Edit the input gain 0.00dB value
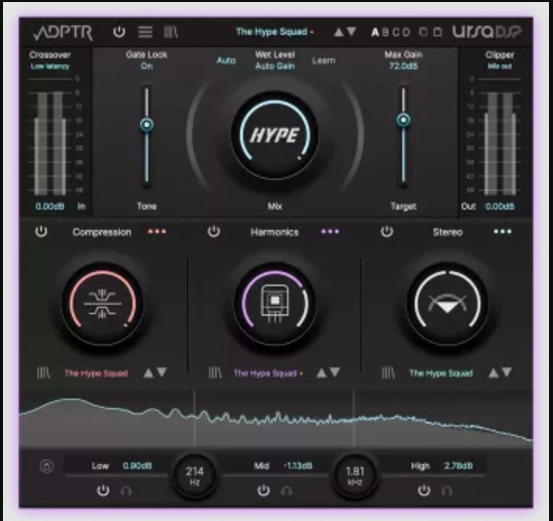Image resolution: width=553 pixels, height=521 pixels. [50, 206]
